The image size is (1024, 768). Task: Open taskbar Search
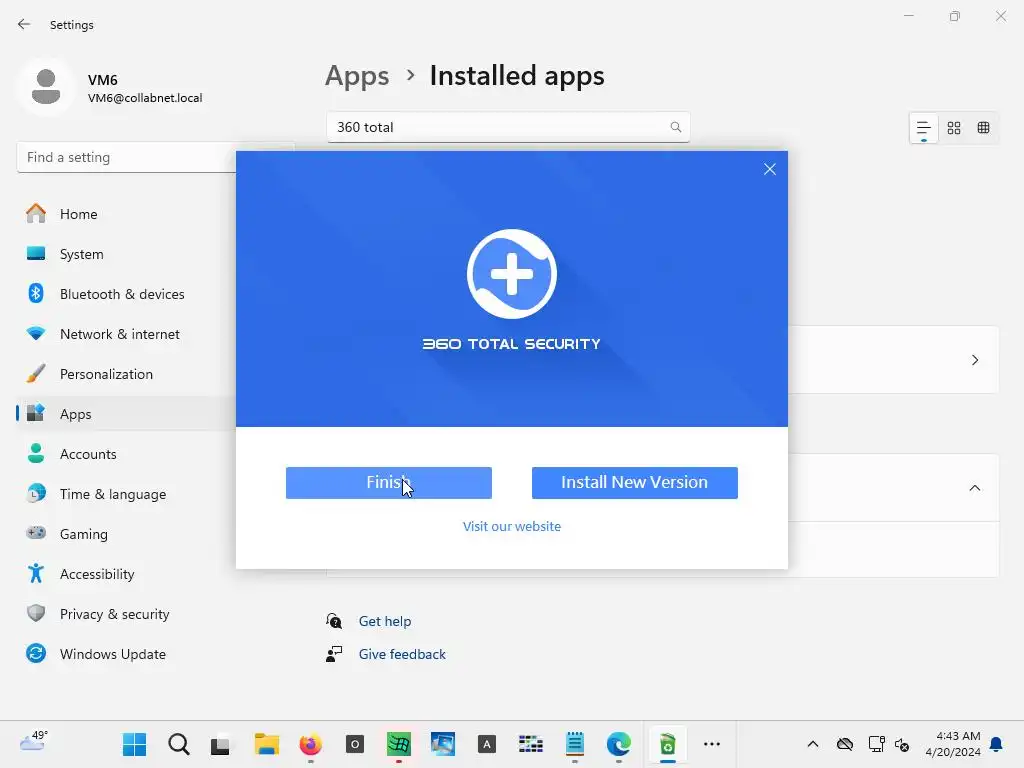tap(178, 744)
